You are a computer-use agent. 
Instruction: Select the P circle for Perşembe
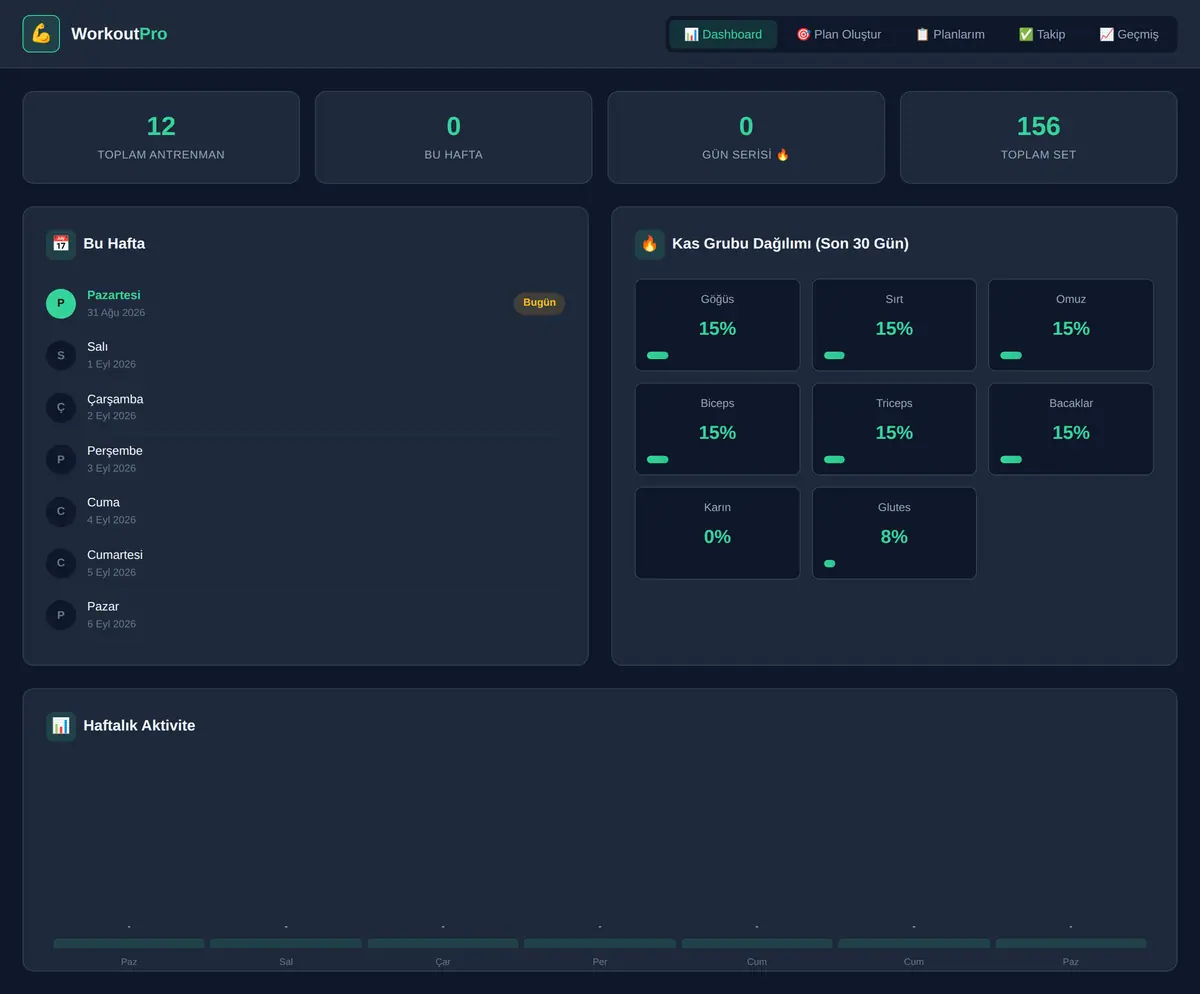pyautogui.click(x=61, y=459)
